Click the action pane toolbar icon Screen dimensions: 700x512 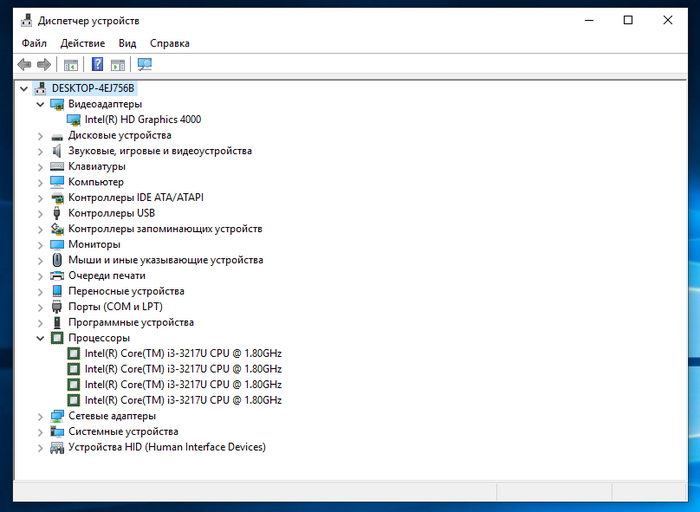point(118,65)
